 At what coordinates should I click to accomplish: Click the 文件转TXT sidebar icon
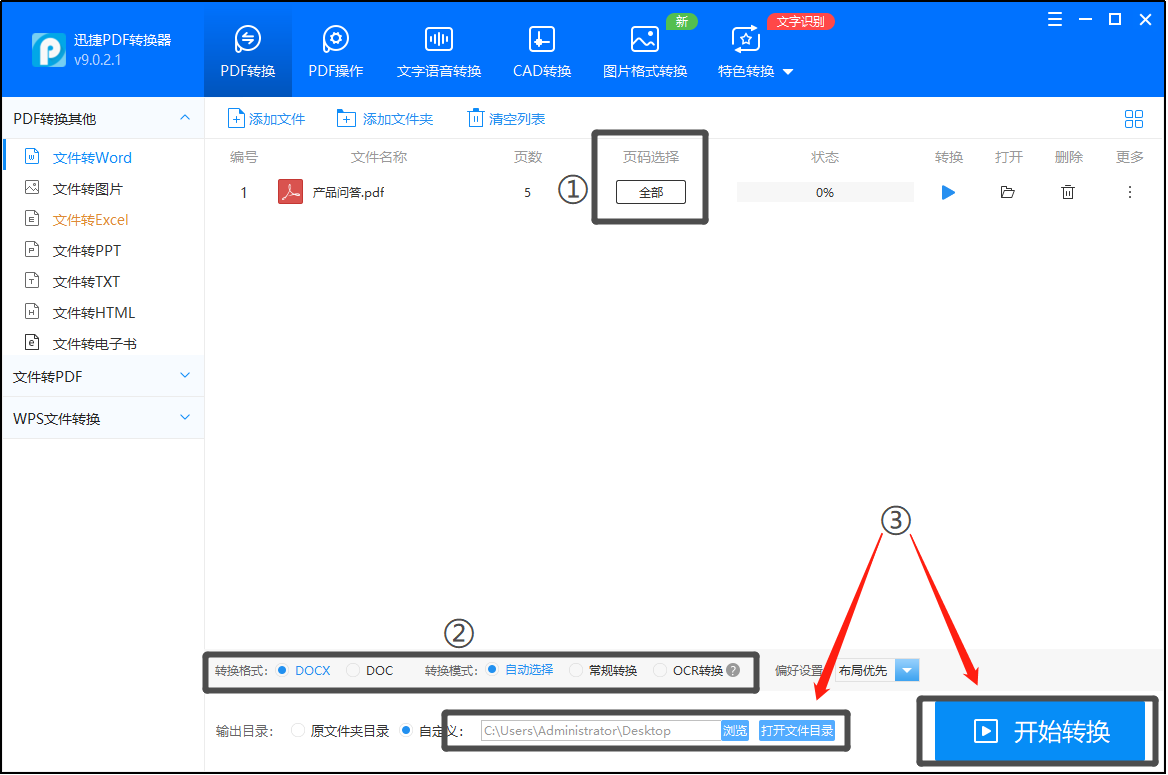32,280
